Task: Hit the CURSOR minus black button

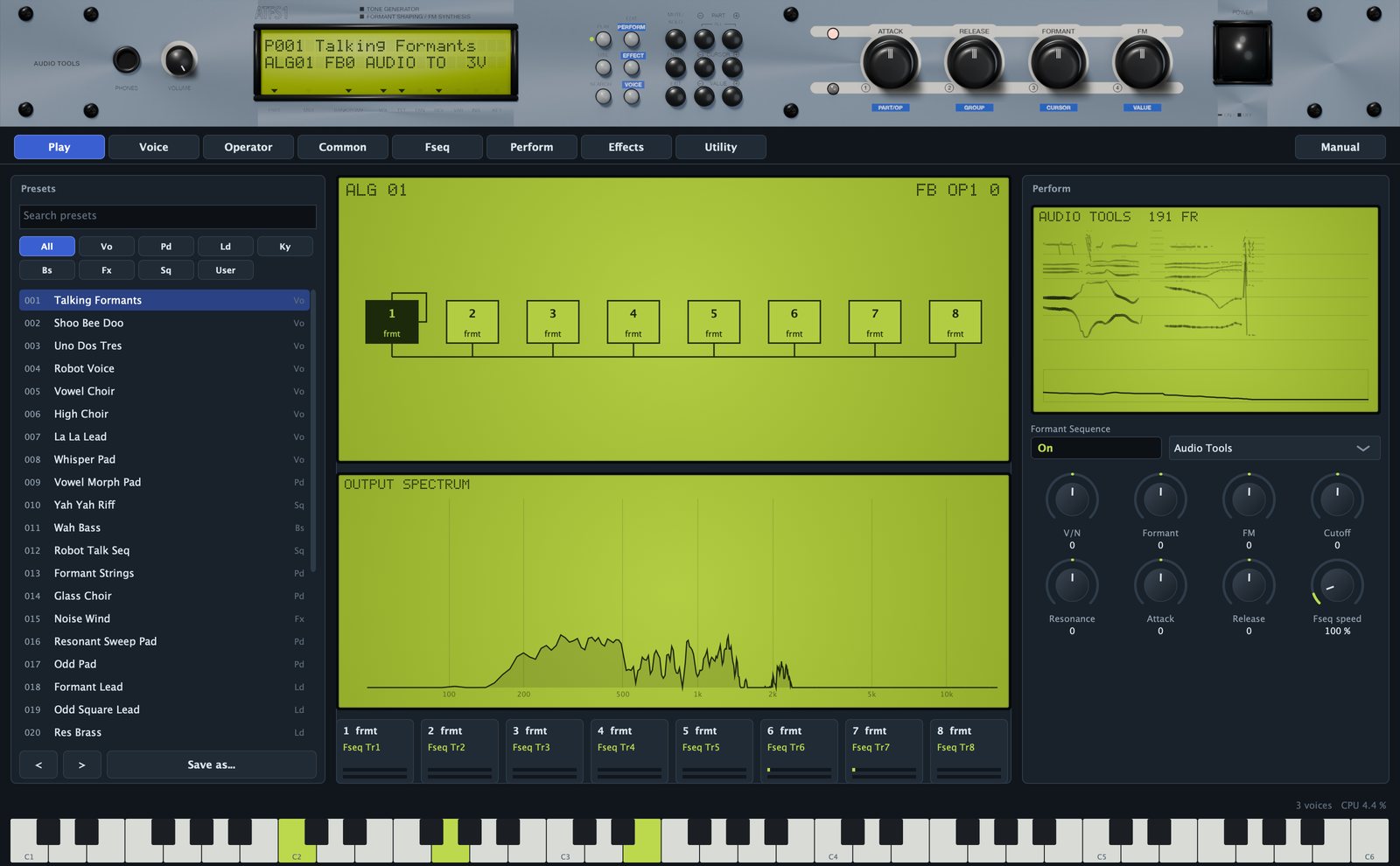Action: pos(703,68)
